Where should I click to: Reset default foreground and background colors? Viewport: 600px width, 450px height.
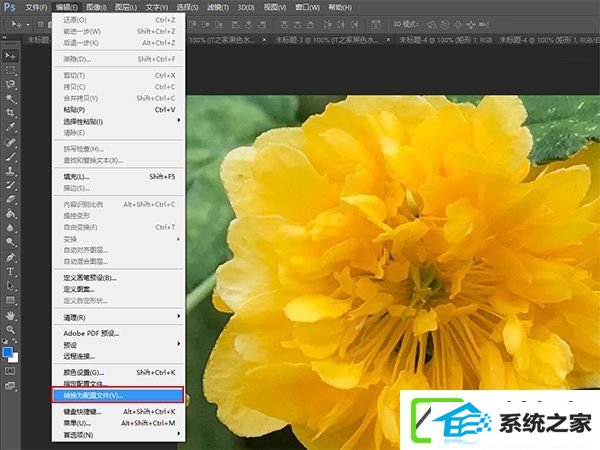[5, 341]
